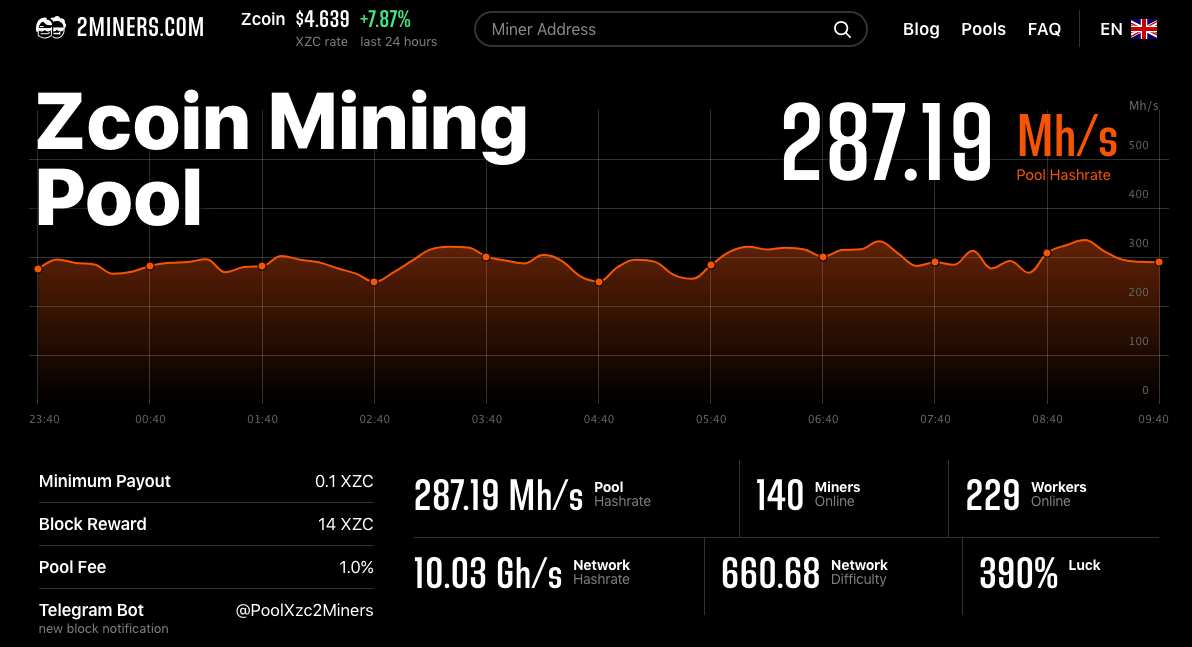Select the 04:40 chart data point
Image resolution: width=1192 pixels, height=647 pixels.
coord(599,282)
